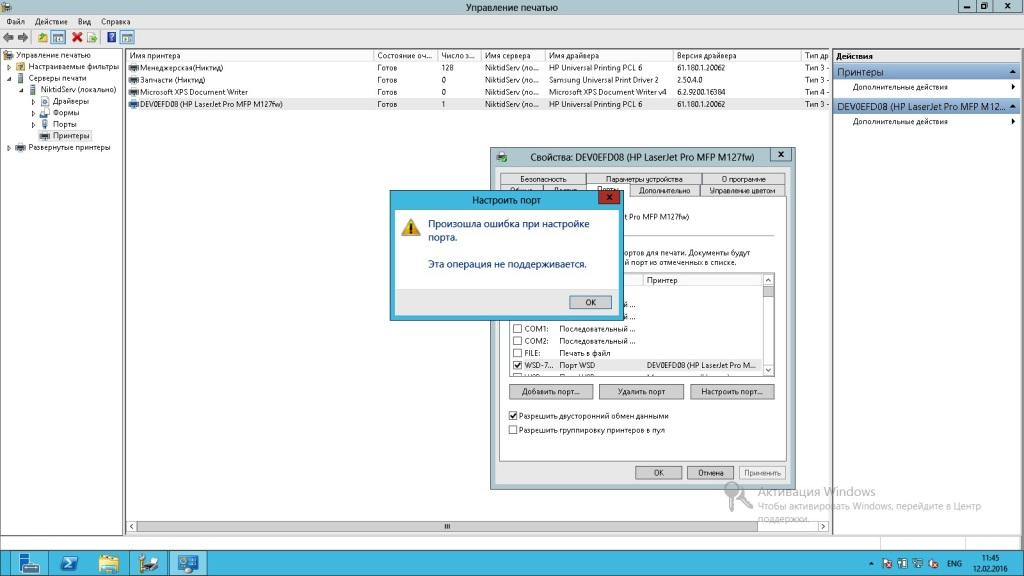Collapse the DEV0EFD08 actions section
The width and height of the screenshot is (1024, 576).
[1012, 106]
